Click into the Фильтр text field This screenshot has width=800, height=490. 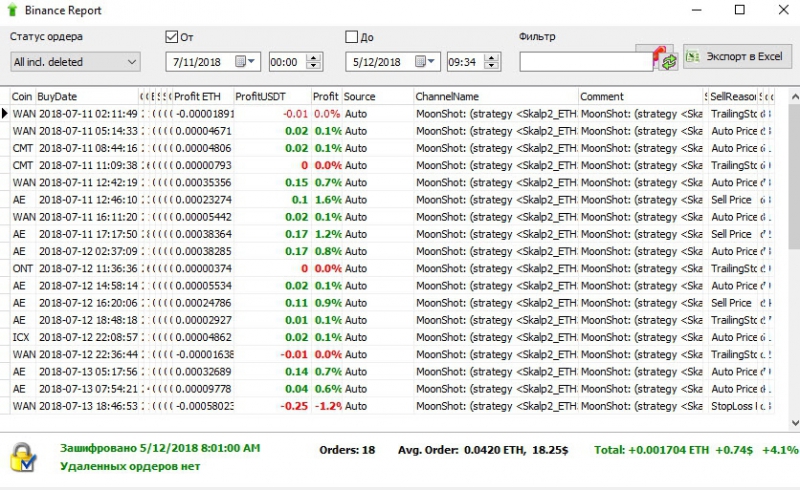[x=586, y=62]
